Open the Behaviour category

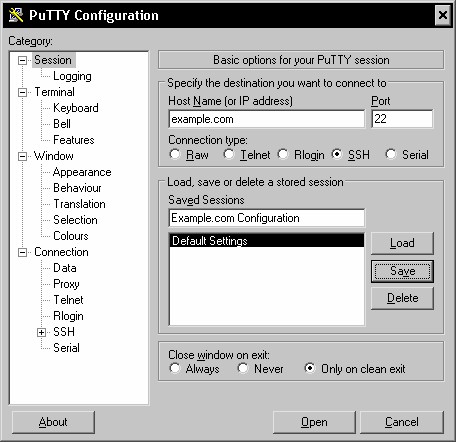pyautogui.click(x=77, y=188)
